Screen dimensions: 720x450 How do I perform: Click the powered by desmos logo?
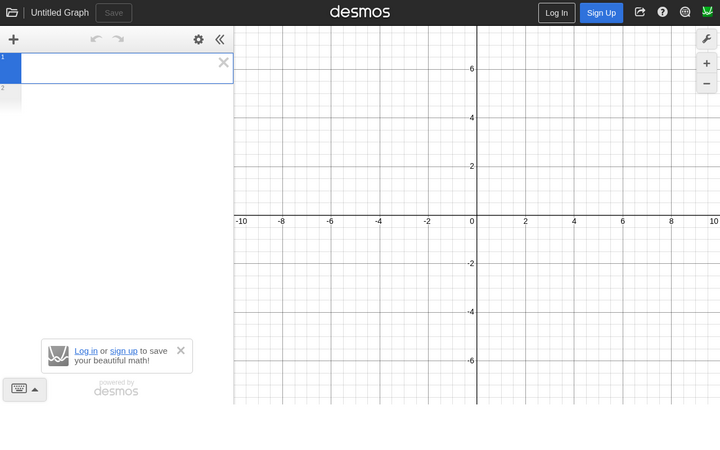coord(116,388)
